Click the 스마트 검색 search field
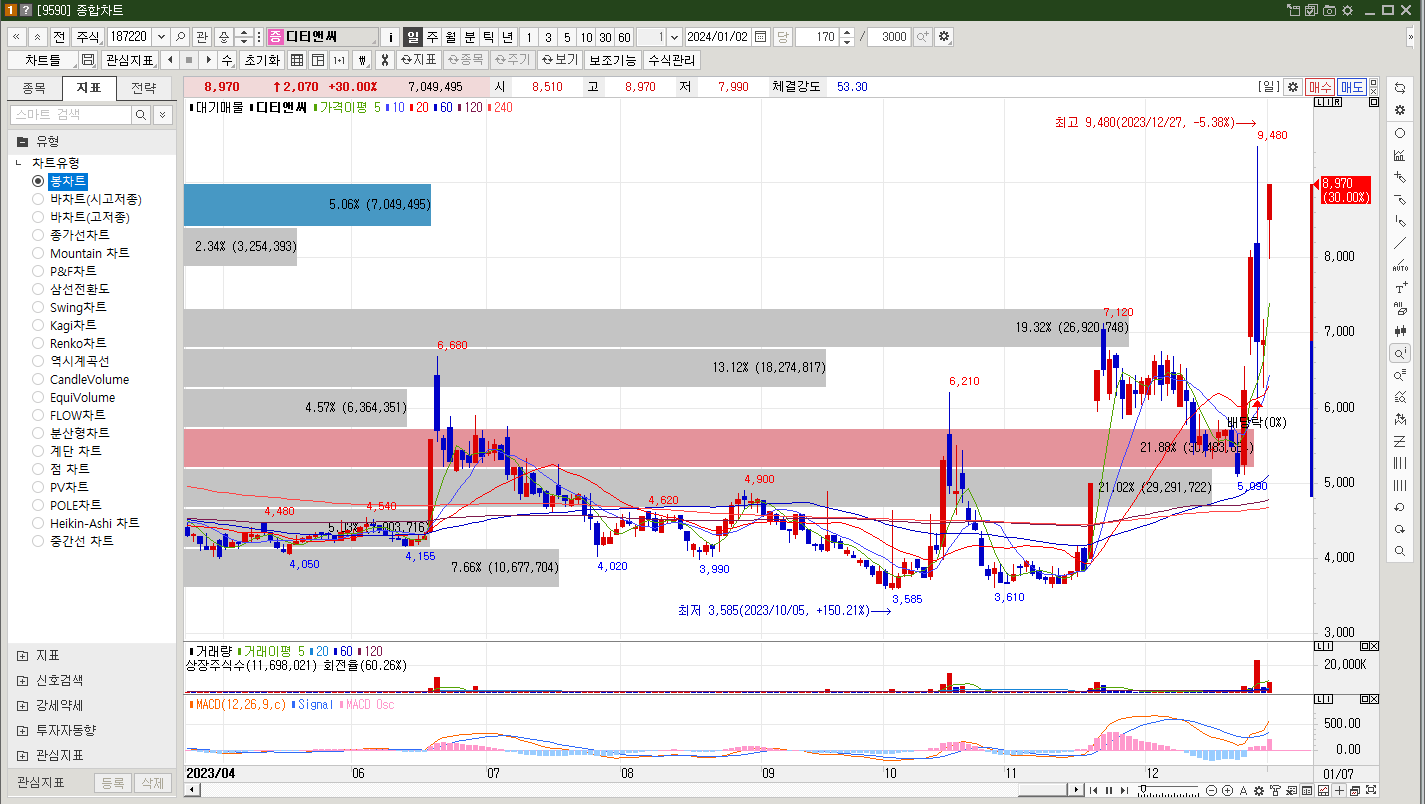The image size is (1425, 804). click(70, 115)
